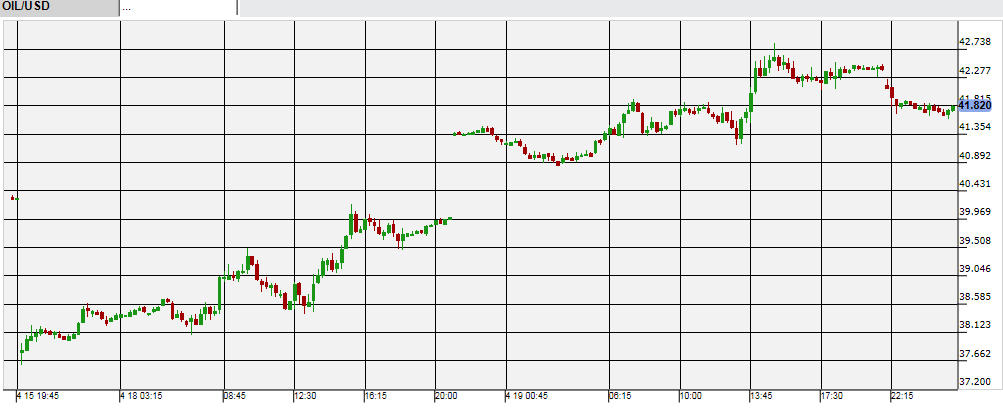Select the "4 19 00:45" time label

click(527, 396)
